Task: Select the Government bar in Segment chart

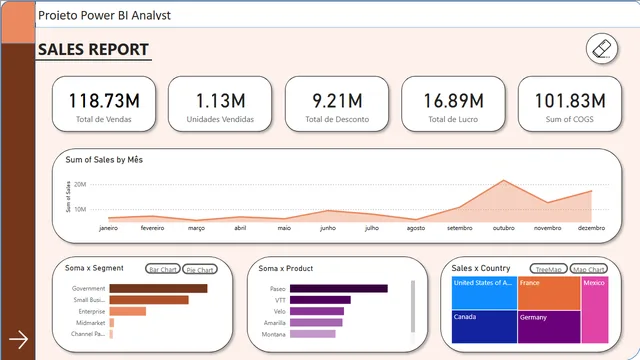Action: (158, 289)
